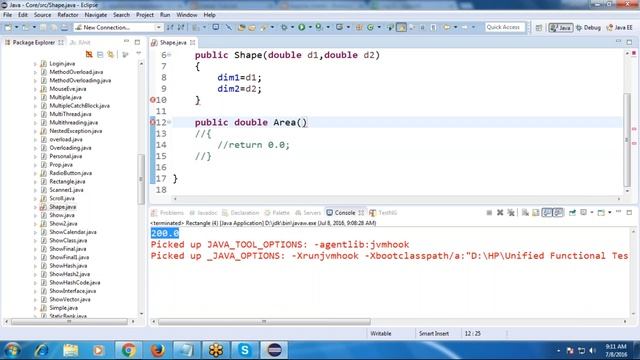This screenshot has width=640, height=360.
Task: Toggle Scroll Lock in console toolbar
Action: [536, 213]
